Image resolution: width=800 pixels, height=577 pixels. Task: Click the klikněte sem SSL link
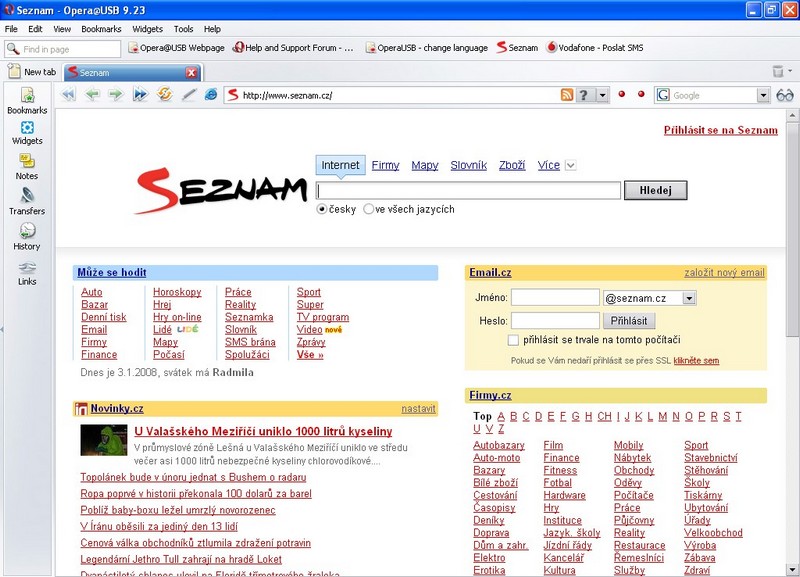pos(696,361)
